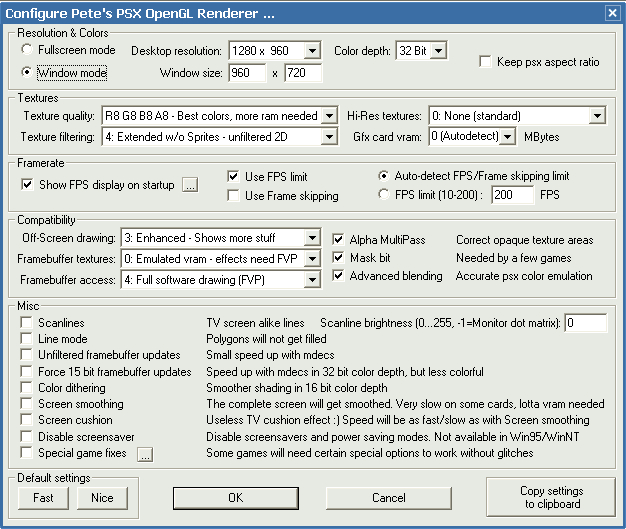Enable Special game fixes checkbox

[26, 453]
